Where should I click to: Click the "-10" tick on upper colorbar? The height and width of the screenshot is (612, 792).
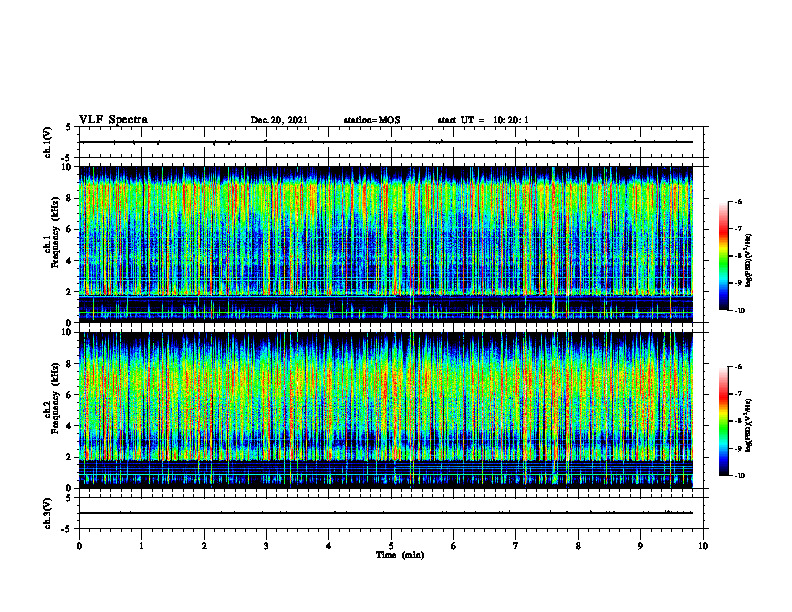tap(739, 311)
